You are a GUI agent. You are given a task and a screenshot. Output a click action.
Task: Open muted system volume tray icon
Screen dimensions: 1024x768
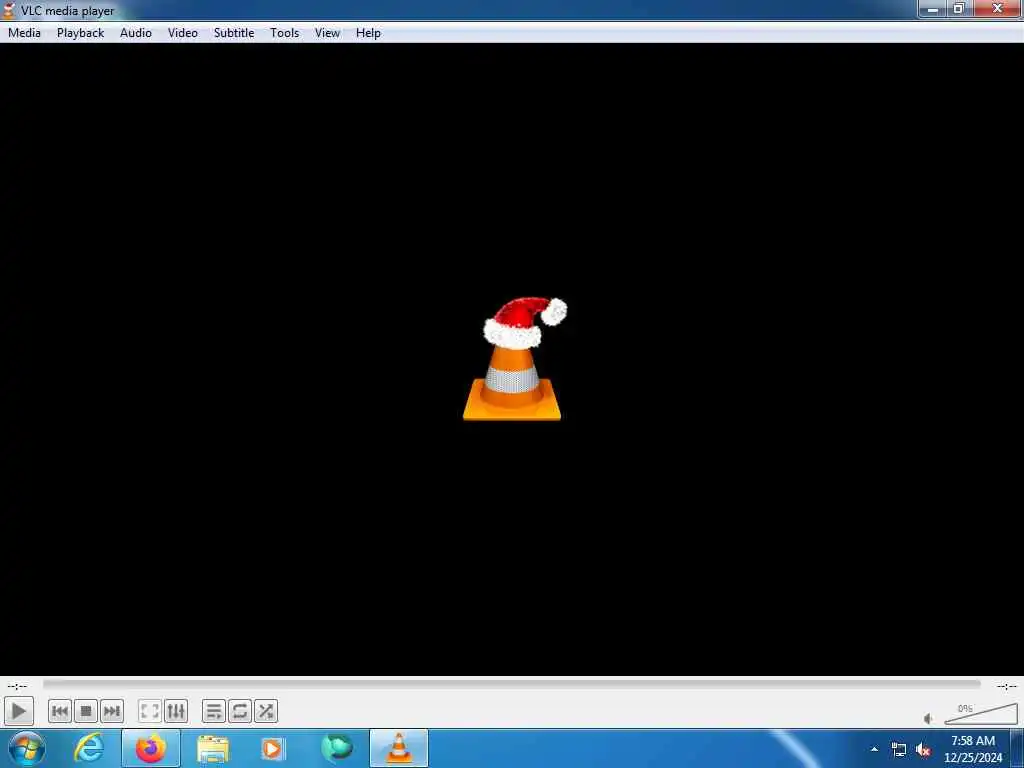923,750
